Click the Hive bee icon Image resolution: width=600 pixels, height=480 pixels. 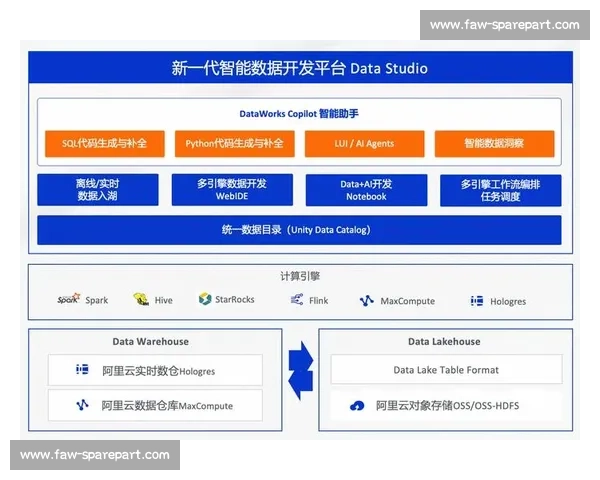coord(141,299)
